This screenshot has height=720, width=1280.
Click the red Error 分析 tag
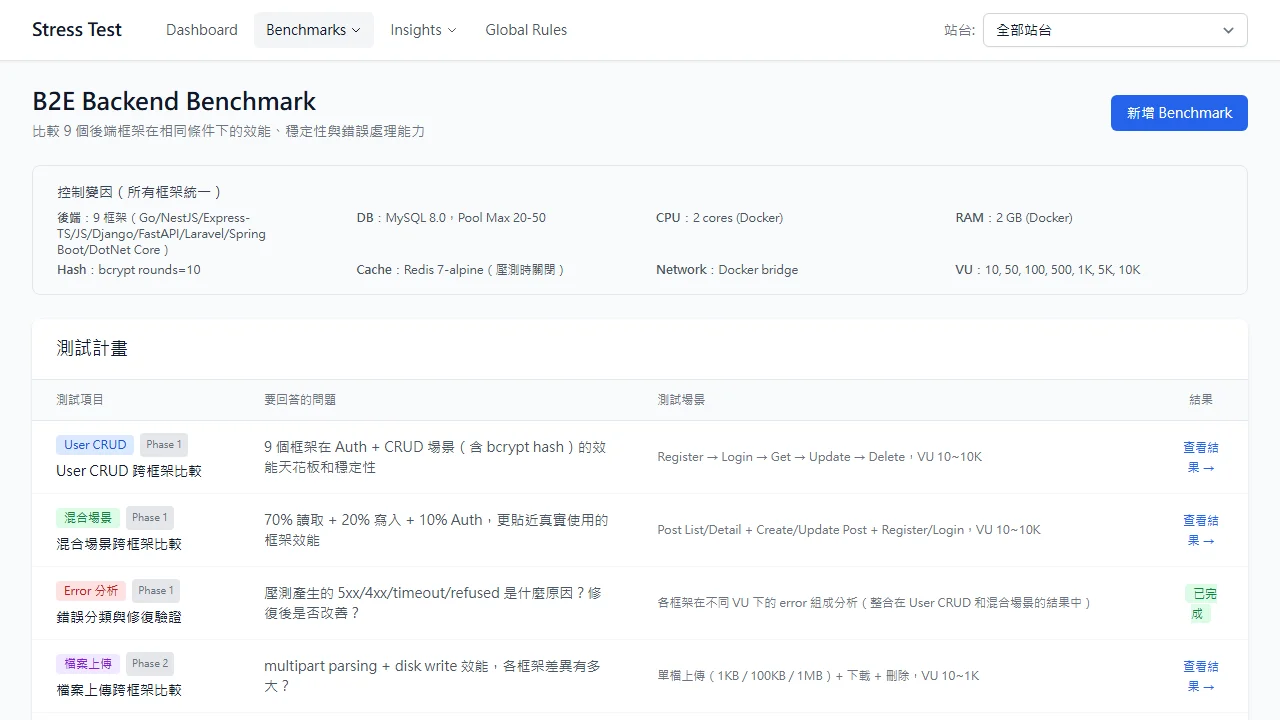pyautogui.click(x=91, y=591)
